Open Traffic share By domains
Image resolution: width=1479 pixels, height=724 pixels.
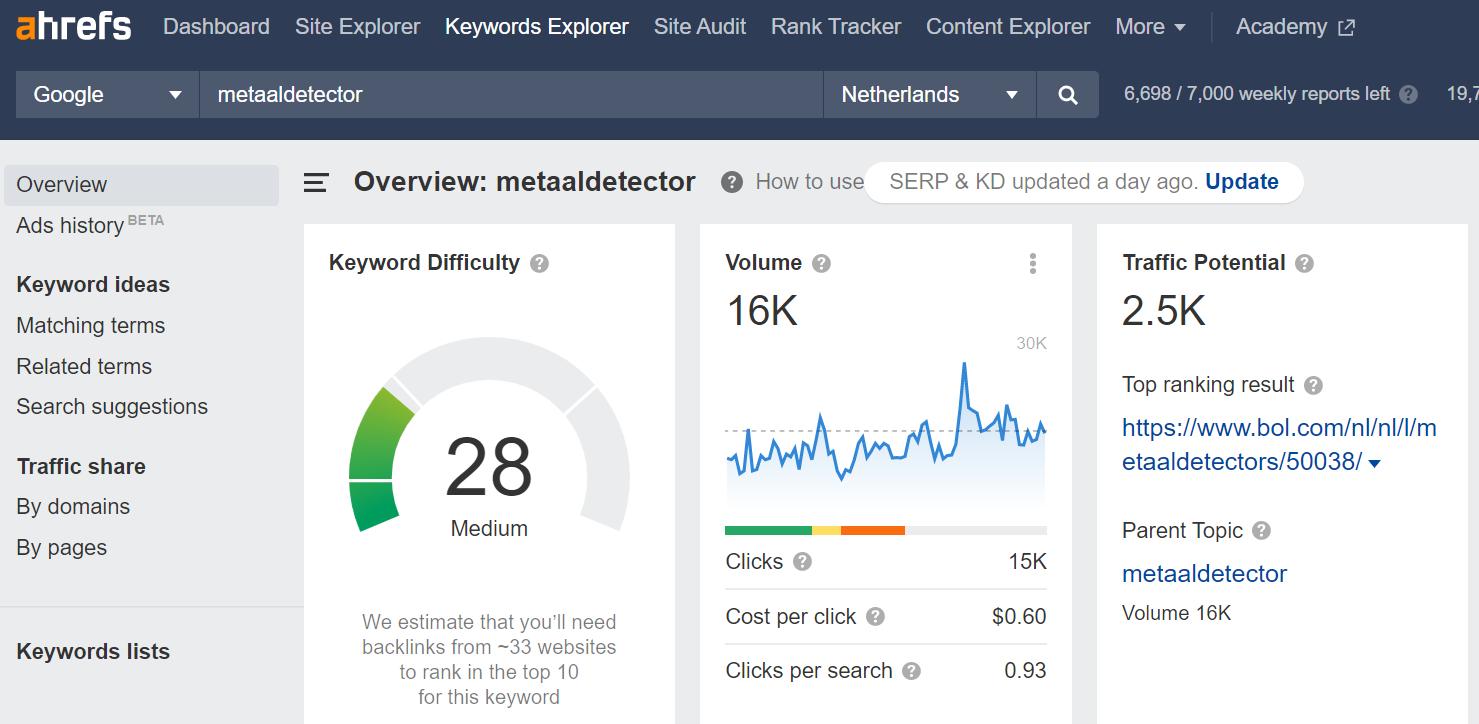tap(73, 507)
